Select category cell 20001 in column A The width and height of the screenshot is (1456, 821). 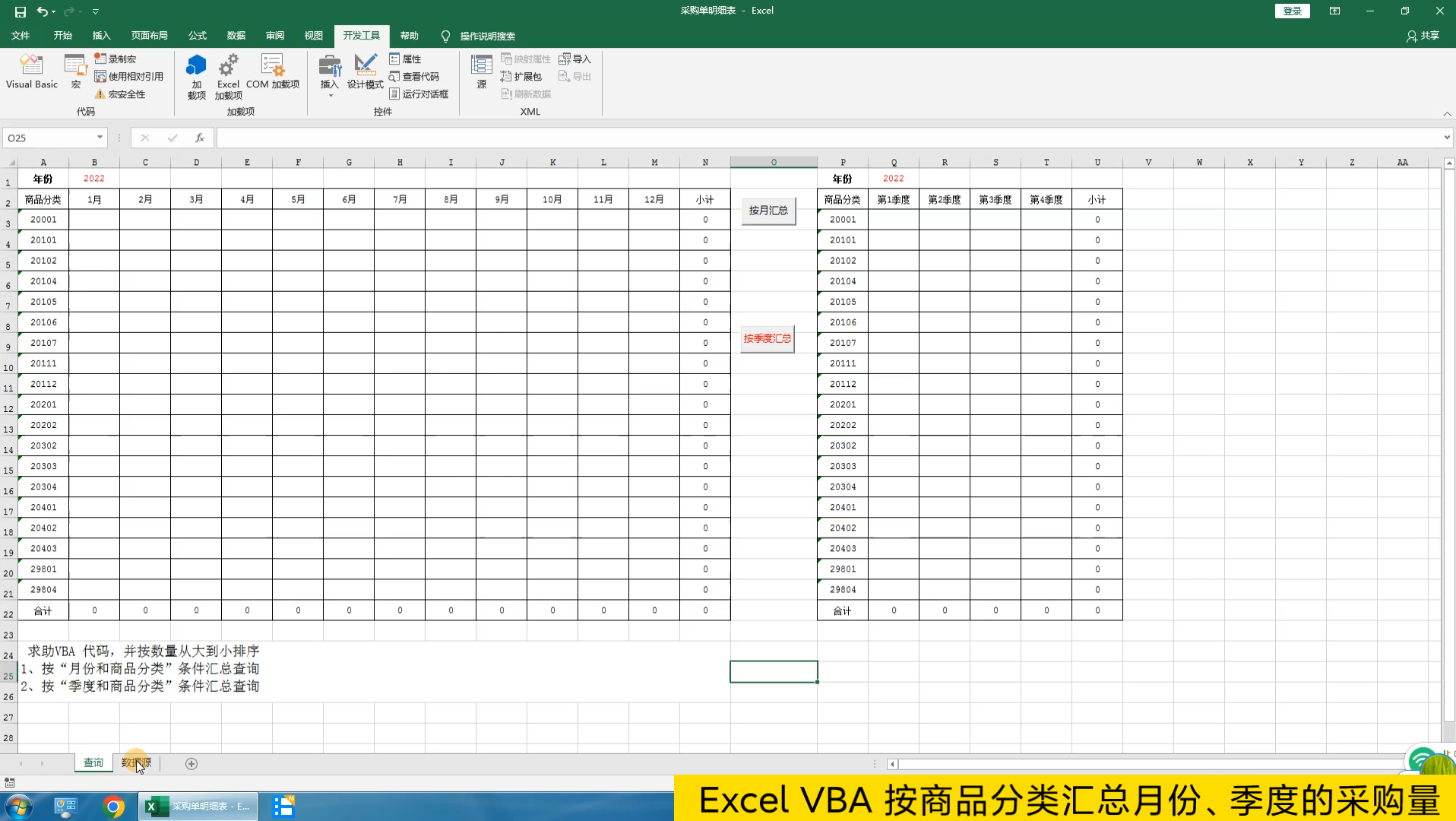coord(43,220)
